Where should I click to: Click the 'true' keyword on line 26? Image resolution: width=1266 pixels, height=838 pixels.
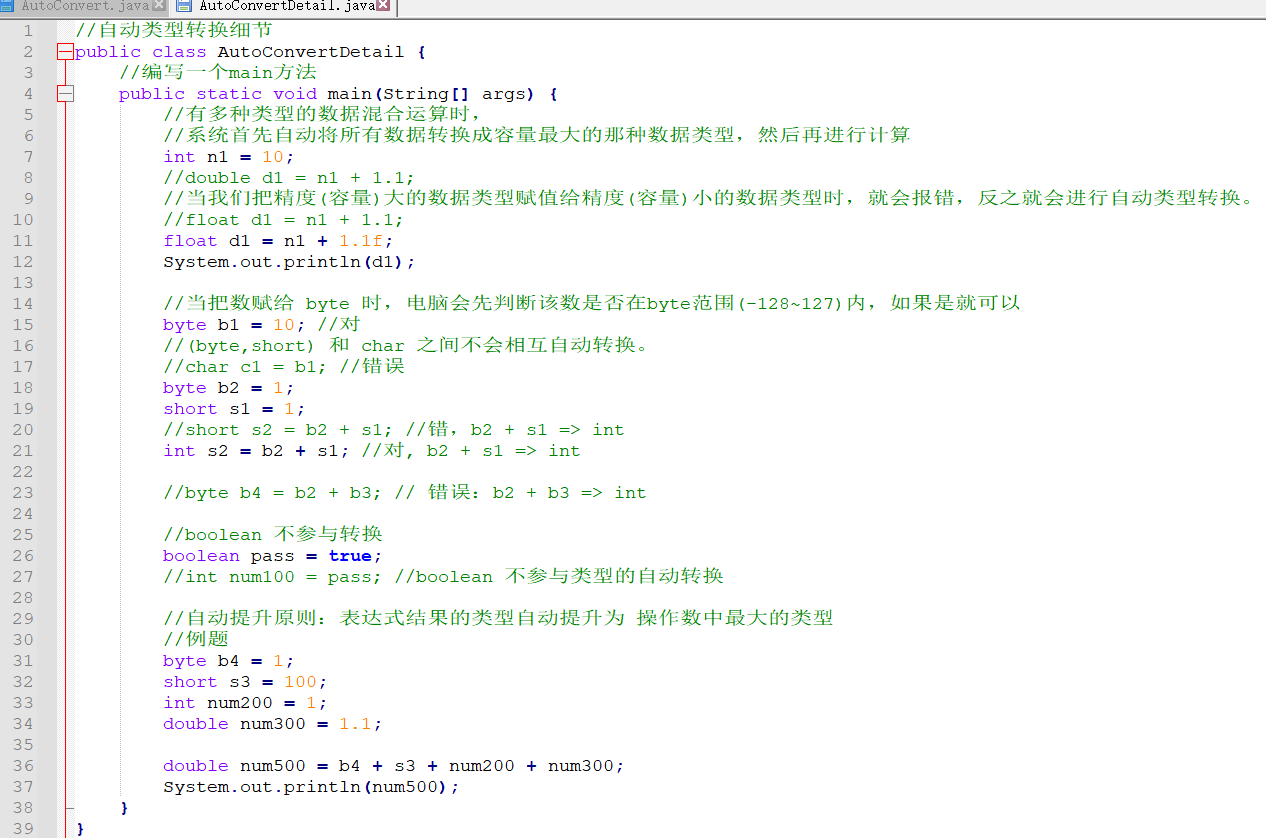[x=350, y=556]
